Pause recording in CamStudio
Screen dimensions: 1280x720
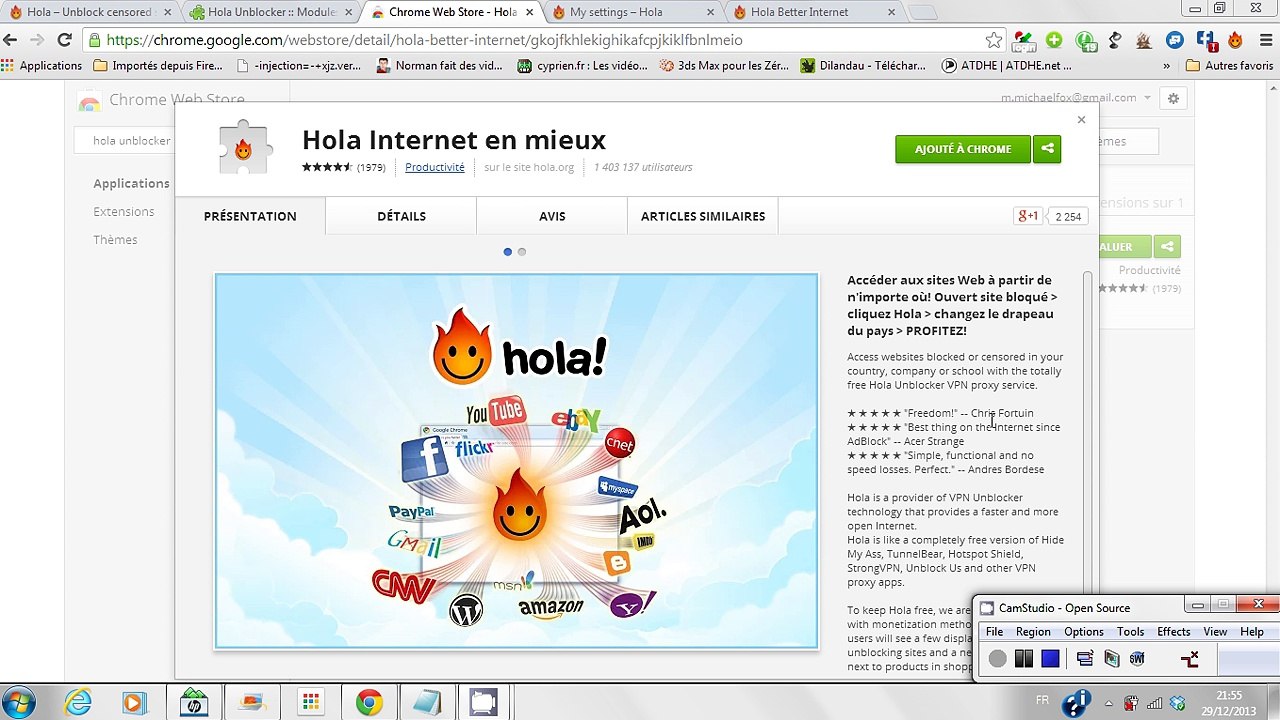[1023, 658]
